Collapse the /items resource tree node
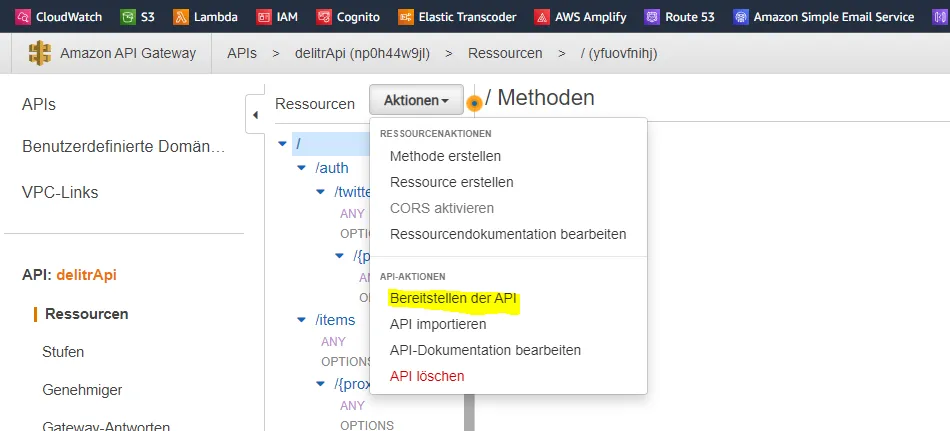The width and height of the screenshot is (950, 431). tap(302, 320)
